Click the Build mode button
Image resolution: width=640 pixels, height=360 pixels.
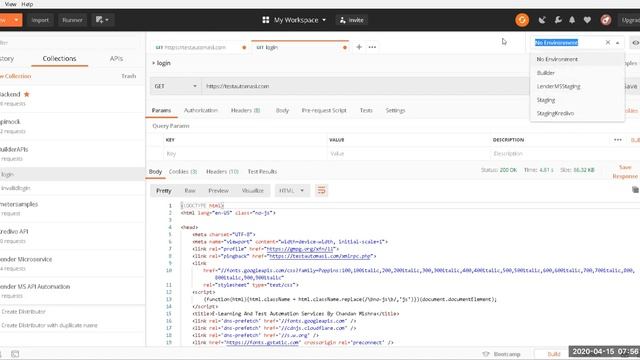[553, 354]
